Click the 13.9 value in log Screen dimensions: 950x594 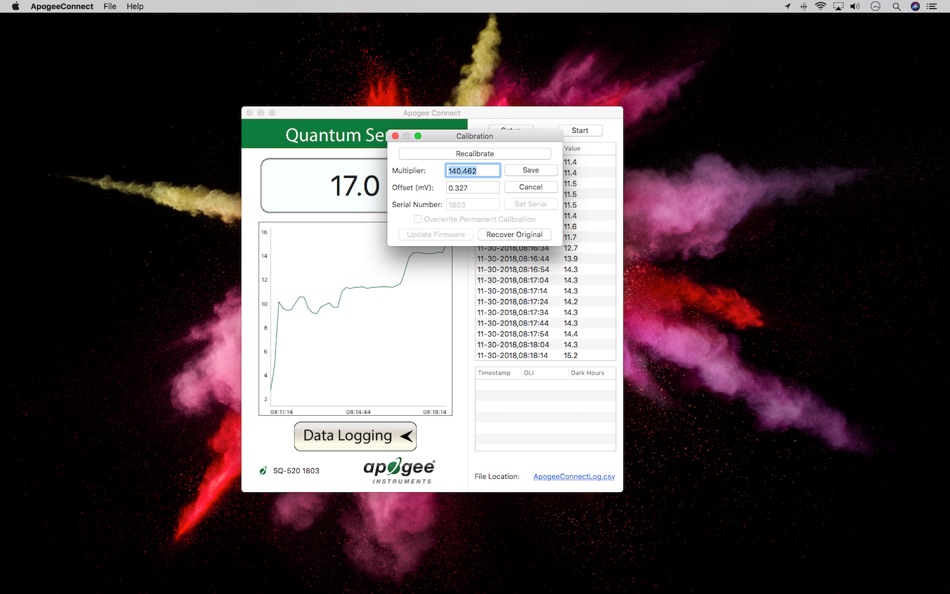(571, 259)
